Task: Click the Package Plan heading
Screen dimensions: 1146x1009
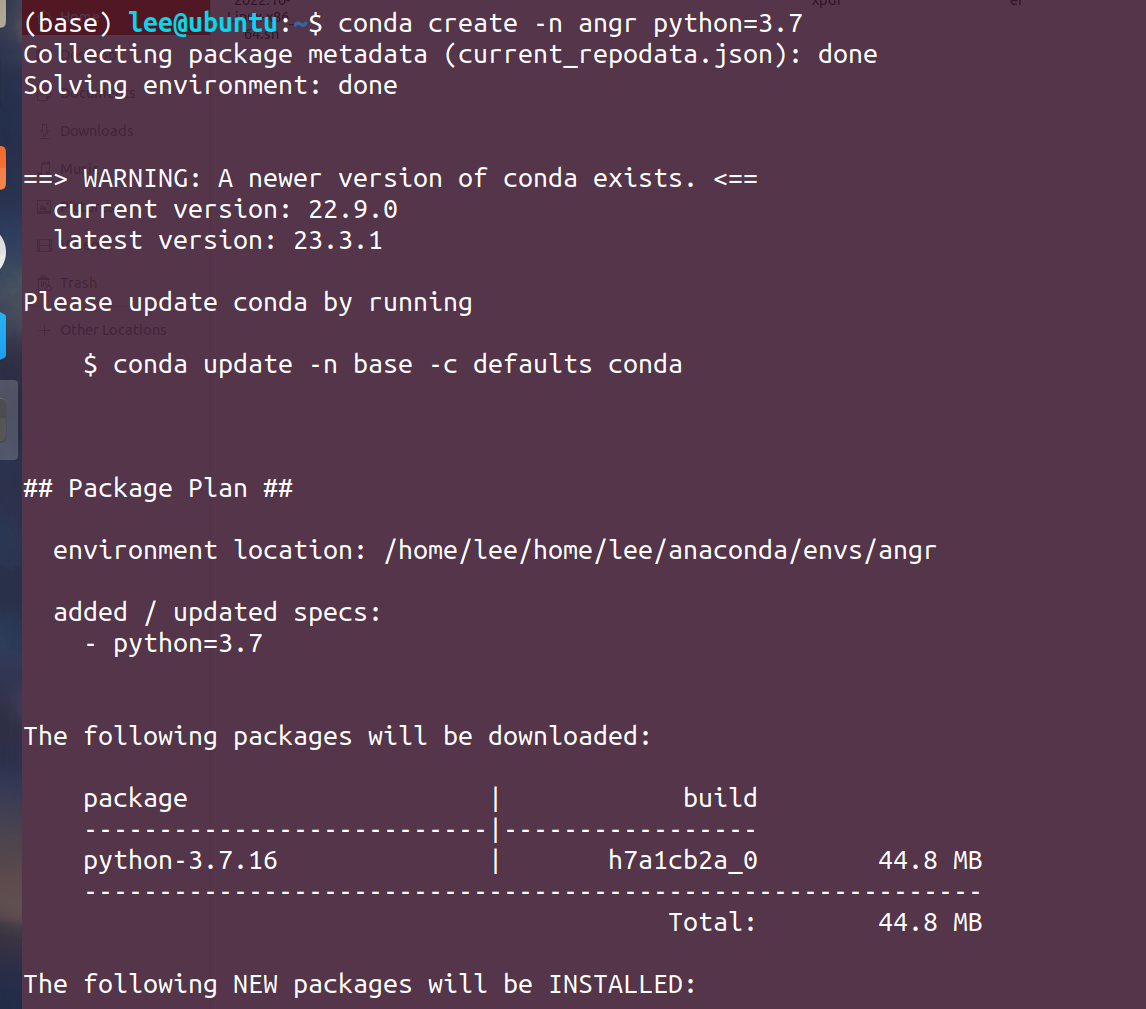Action: click(x=158, y=488)
